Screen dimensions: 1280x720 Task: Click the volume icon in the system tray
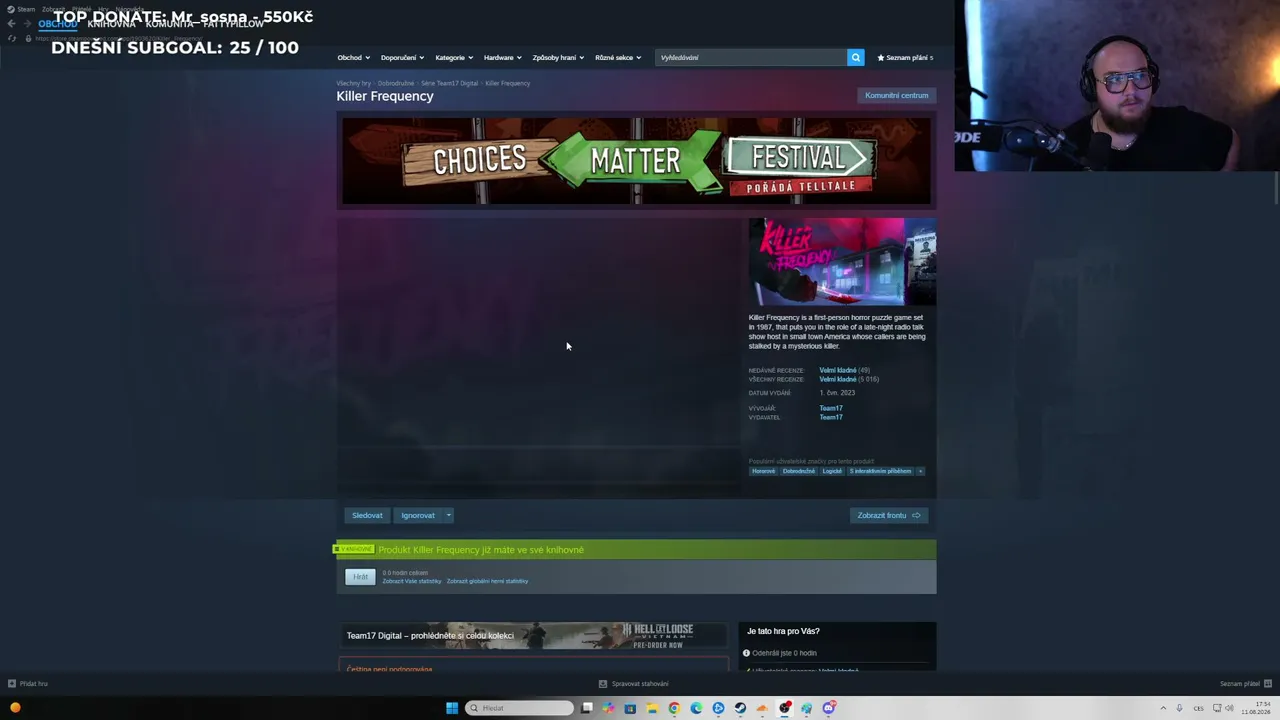[1230, 708]
